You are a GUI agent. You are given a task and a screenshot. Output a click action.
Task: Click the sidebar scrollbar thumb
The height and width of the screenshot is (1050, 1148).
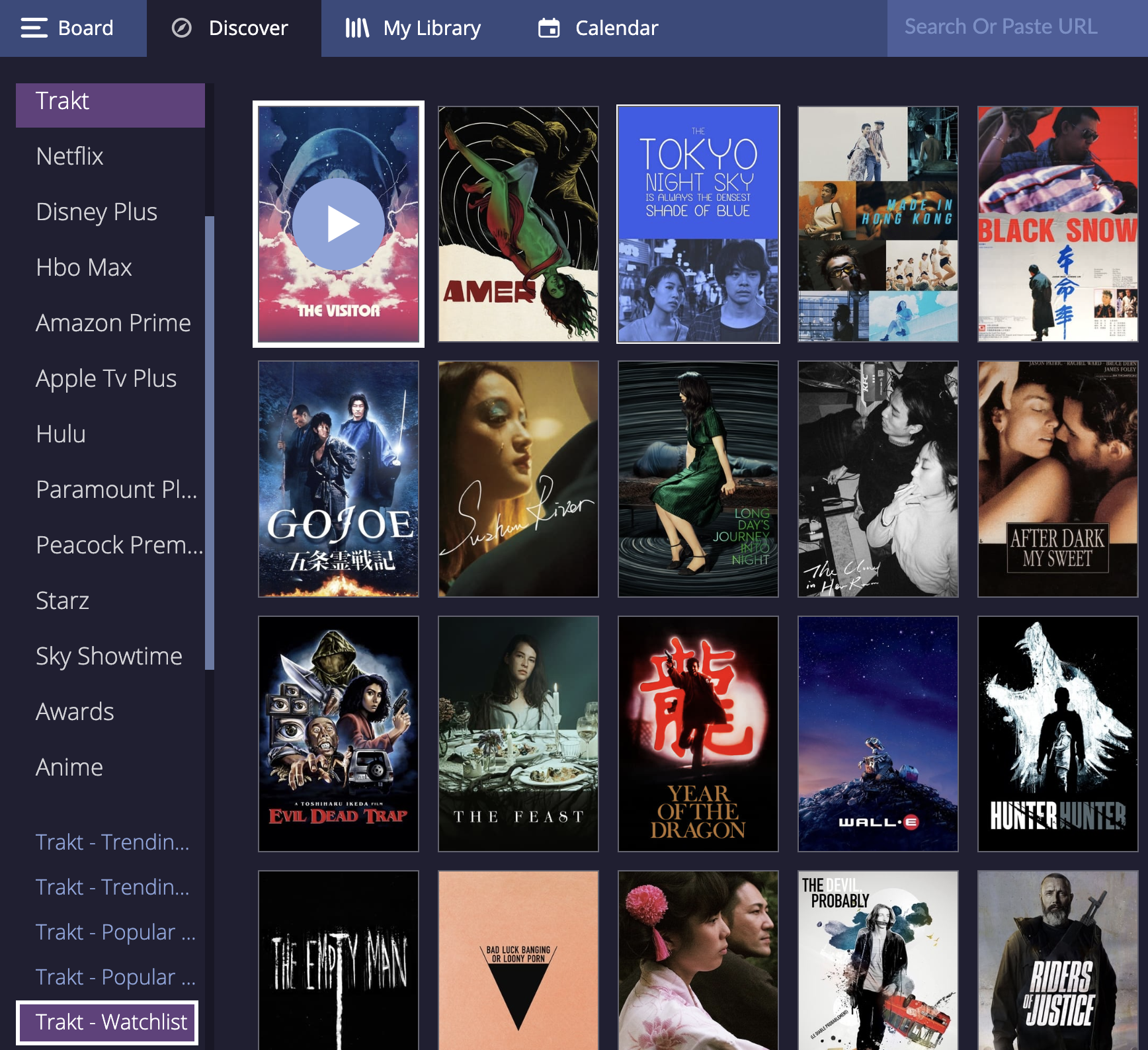click(210, 443)
